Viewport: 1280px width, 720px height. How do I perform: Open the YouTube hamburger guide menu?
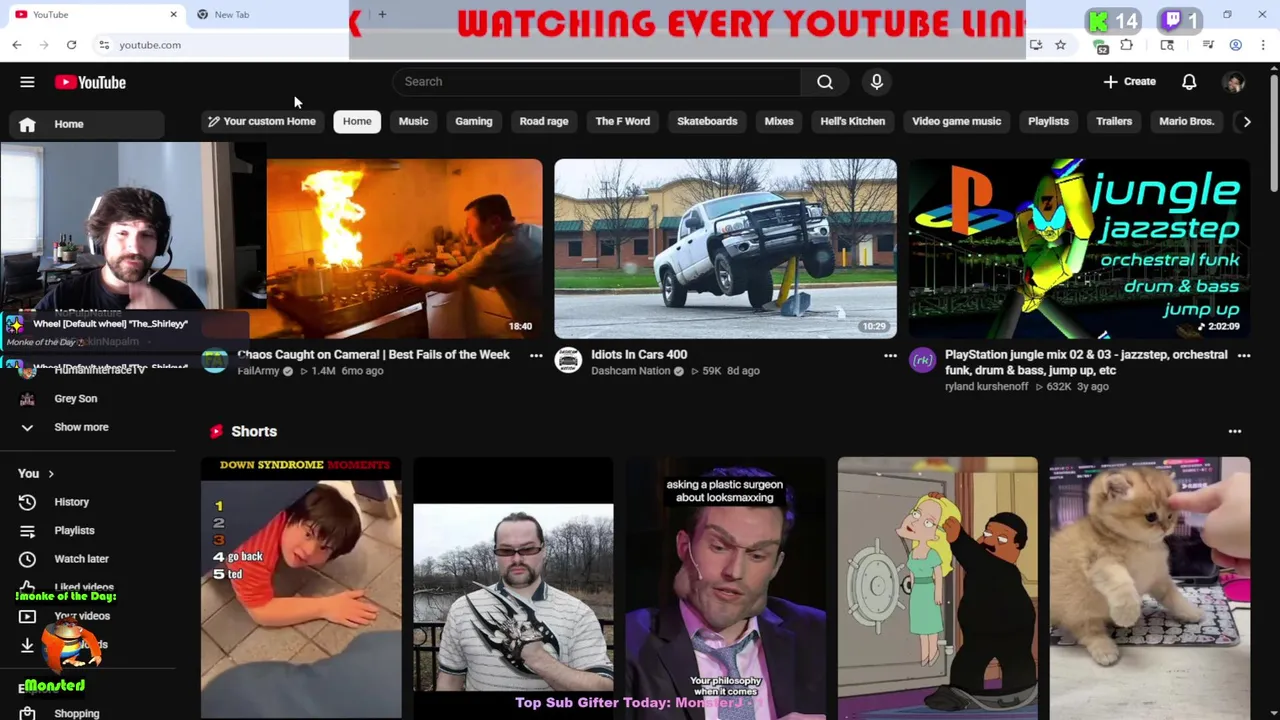point(27,82)
